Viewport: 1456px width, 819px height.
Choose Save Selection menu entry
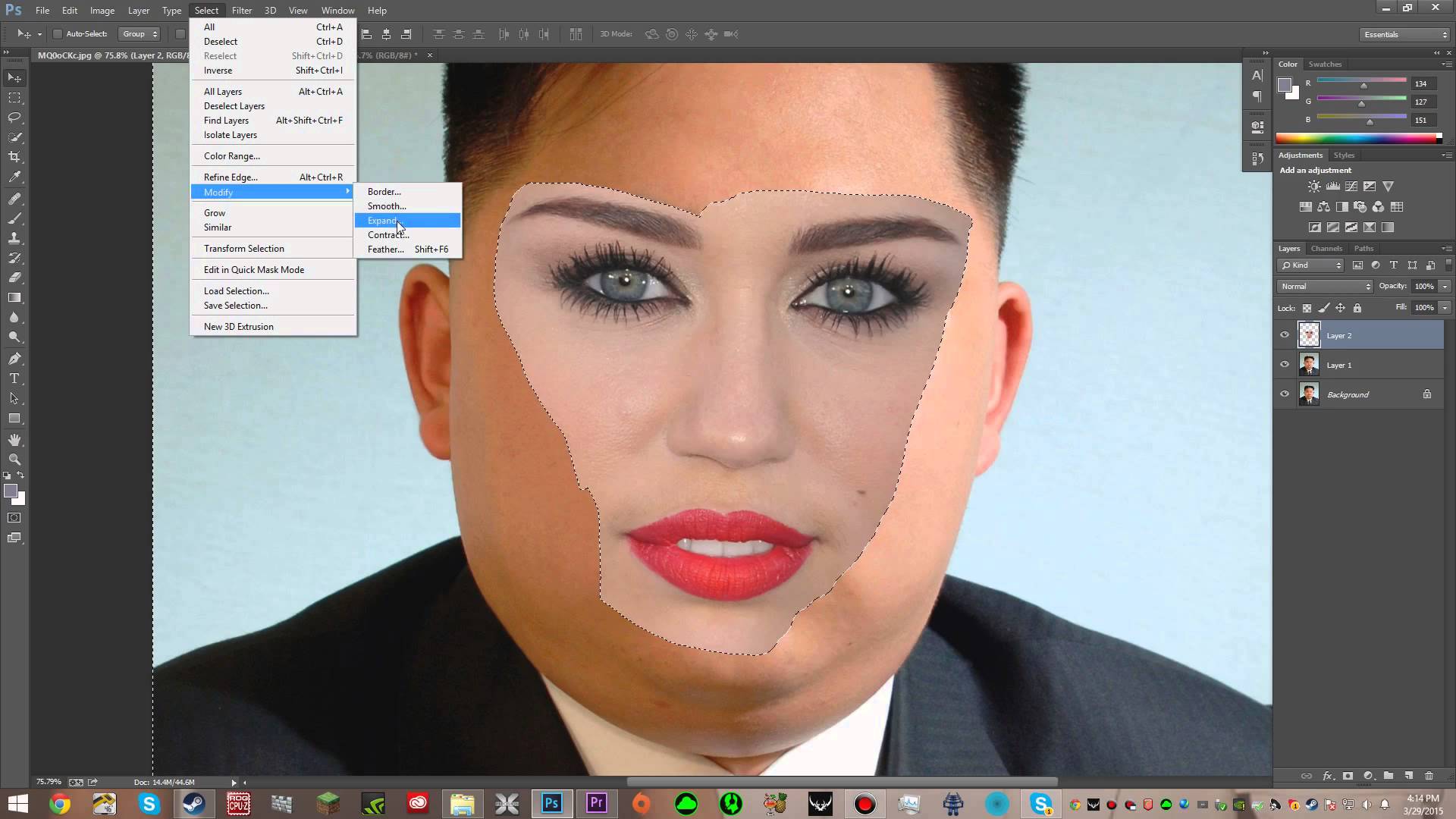(273, 306)
